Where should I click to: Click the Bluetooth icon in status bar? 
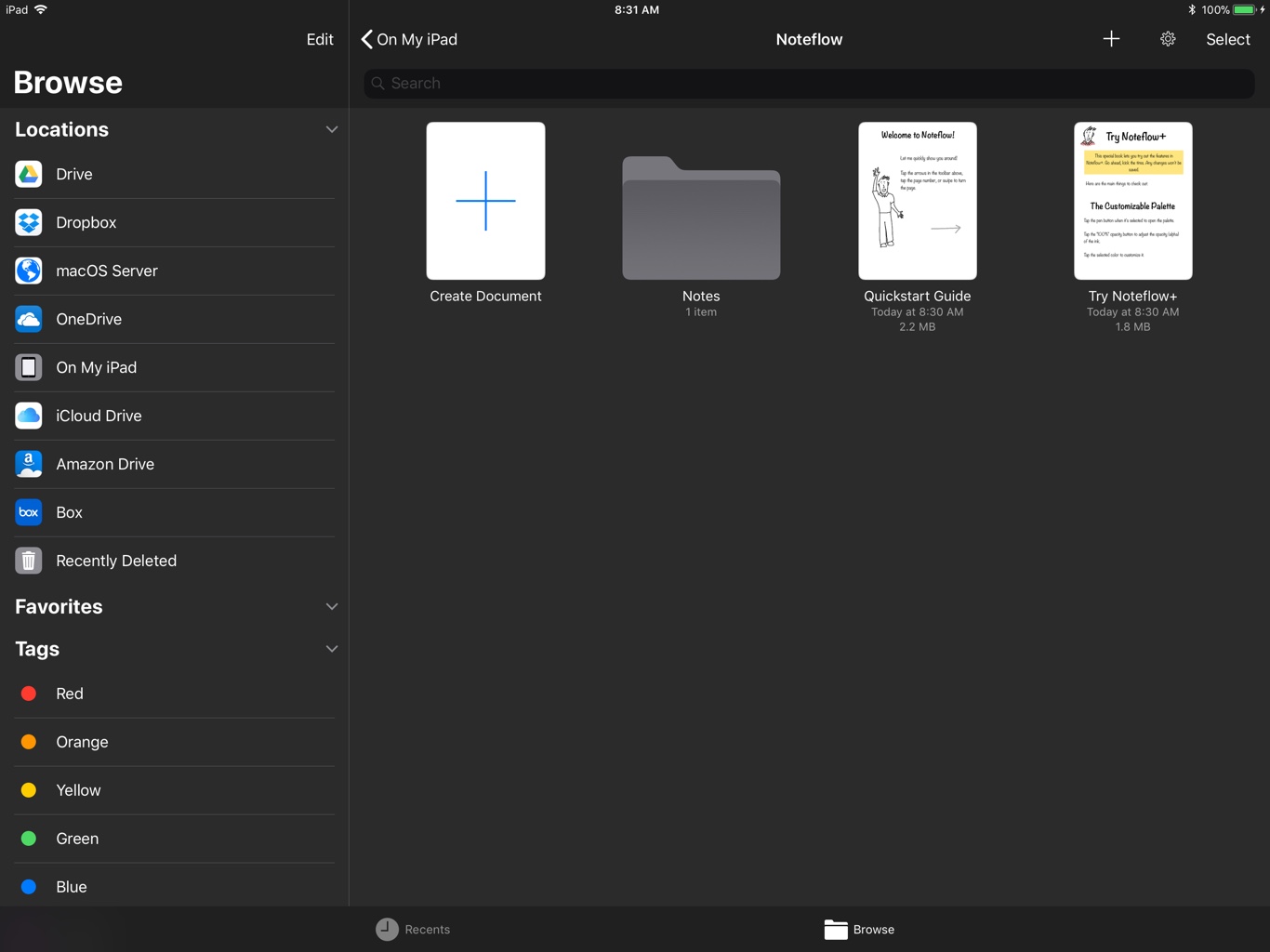(1192, 9)
